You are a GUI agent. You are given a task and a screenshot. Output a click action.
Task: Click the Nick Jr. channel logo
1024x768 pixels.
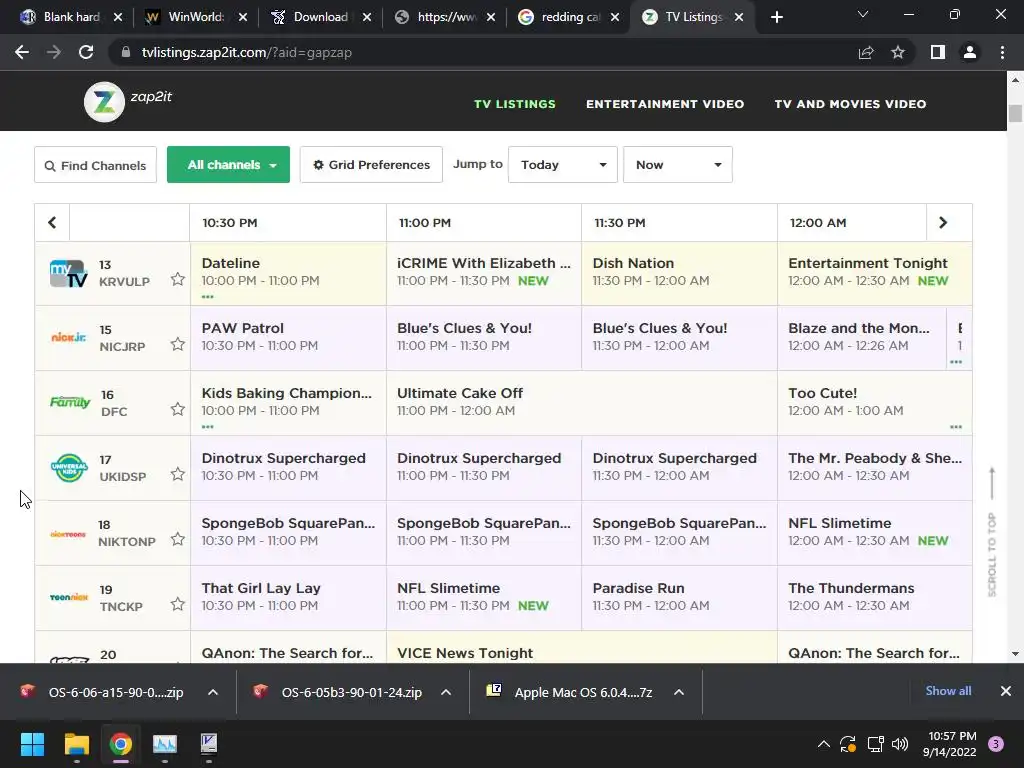69,338
